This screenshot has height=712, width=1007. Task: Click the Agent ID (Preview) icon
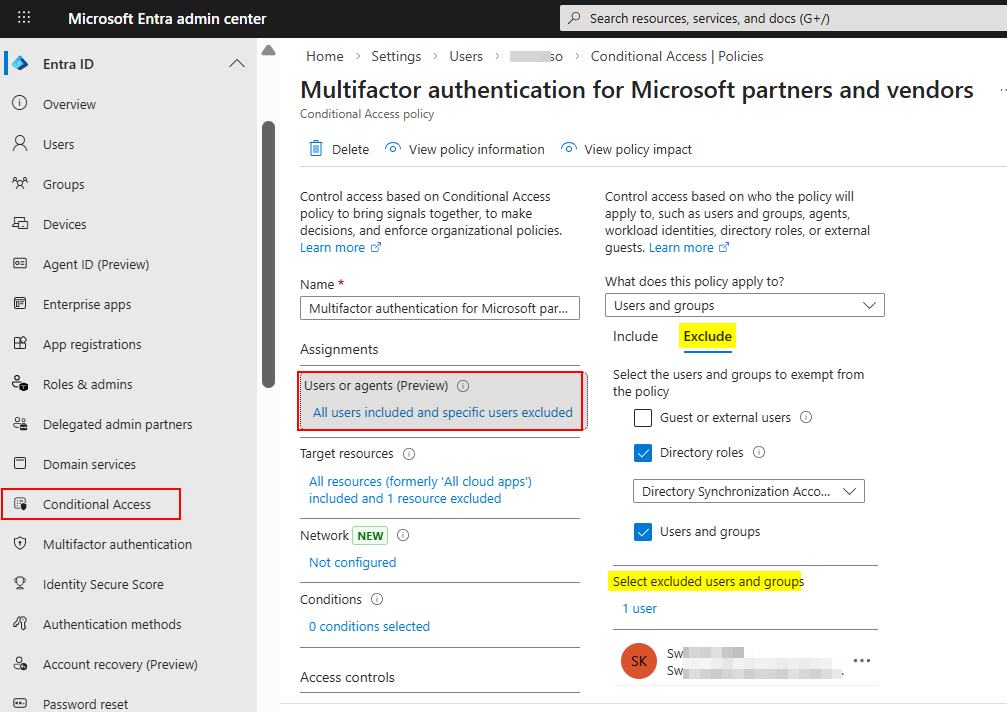[x=20, y=263]
